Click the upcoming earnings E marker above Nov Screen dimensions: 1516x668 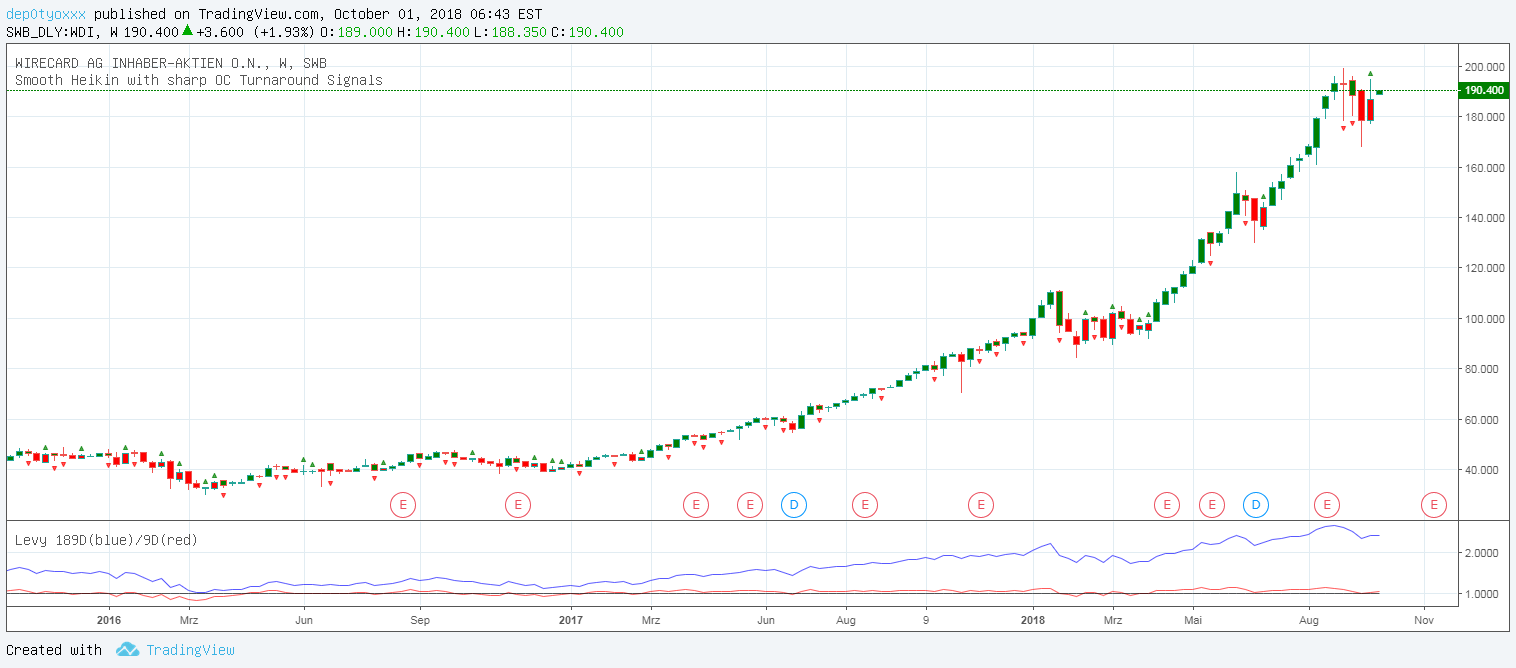tap(1434, 505)
